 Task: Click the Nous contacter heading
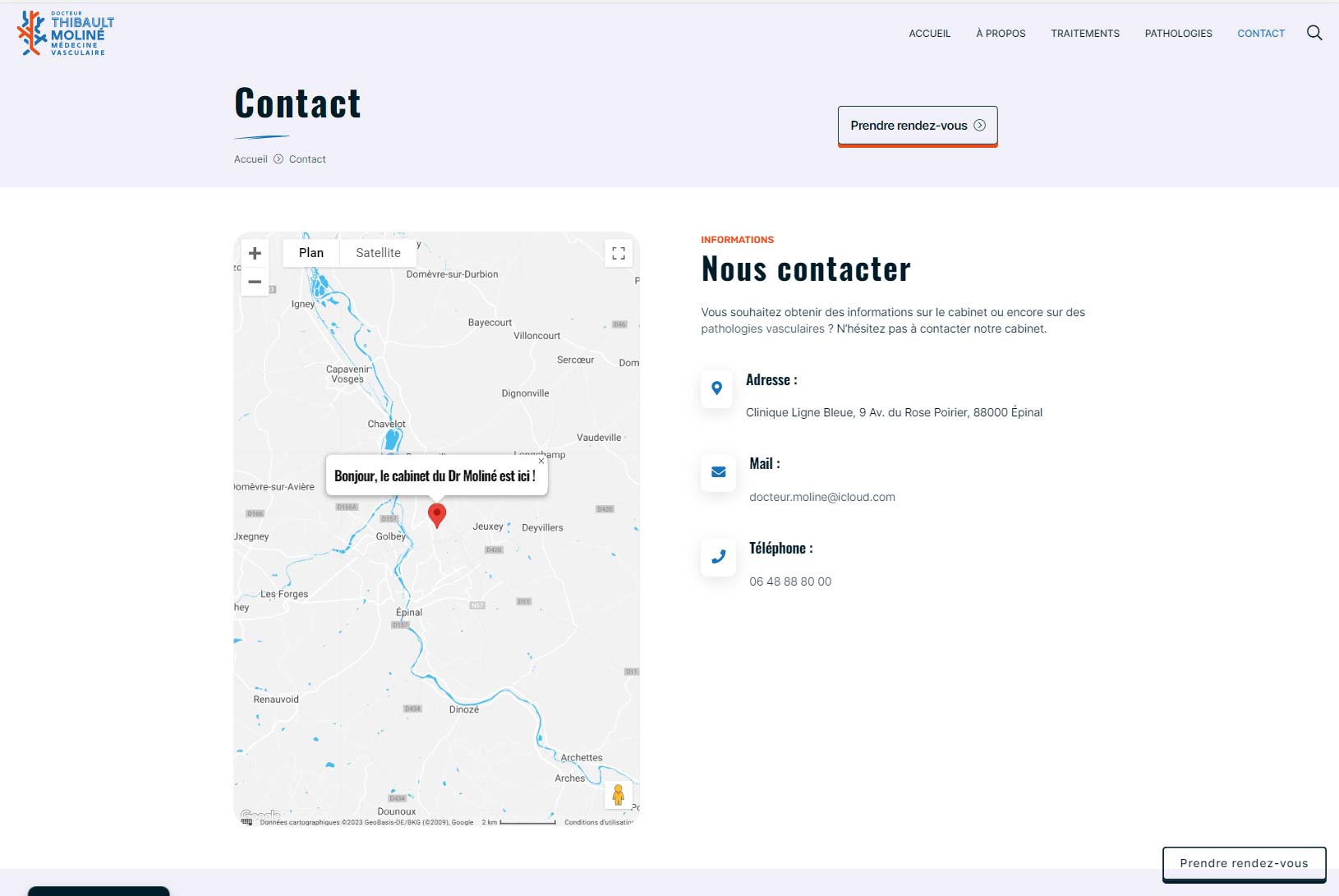pyautogui.click(x=806, y=269)
